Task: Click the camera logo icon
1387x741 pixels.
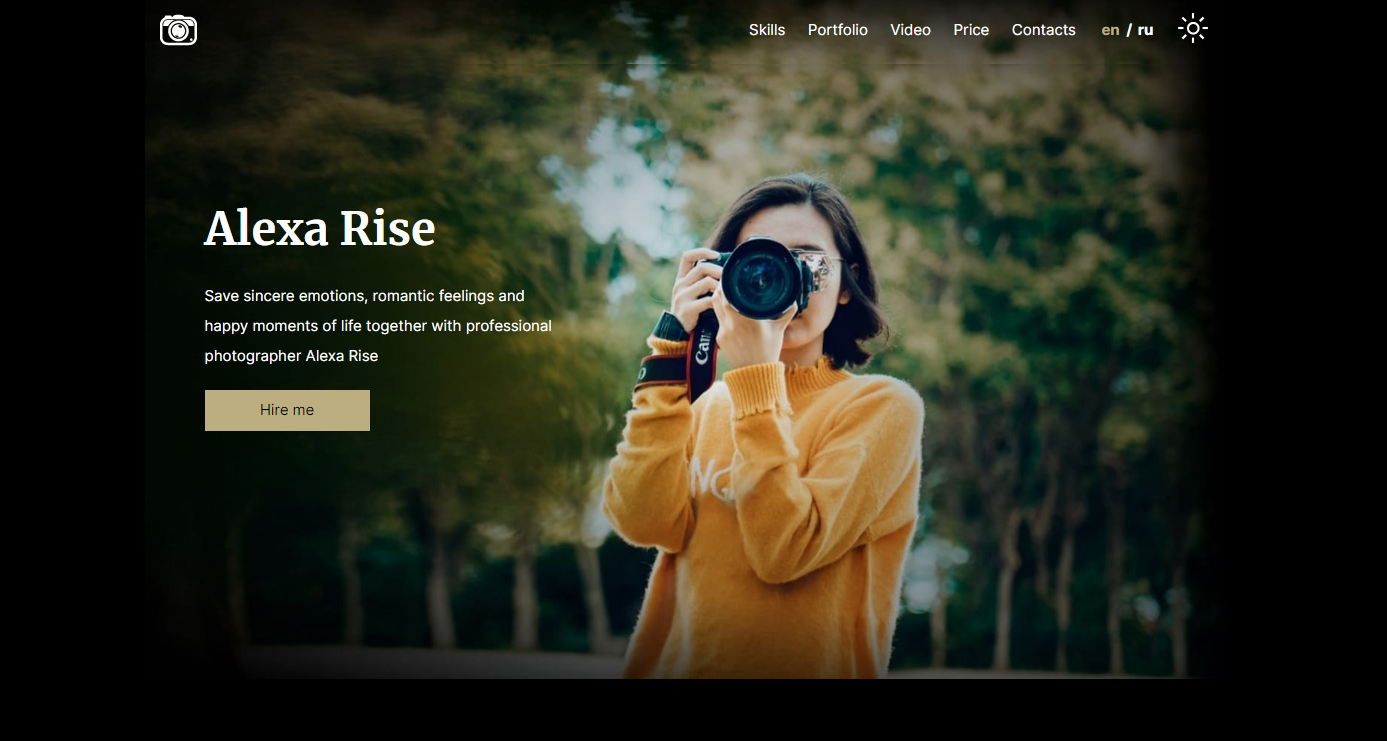Action: click(178, 30)
